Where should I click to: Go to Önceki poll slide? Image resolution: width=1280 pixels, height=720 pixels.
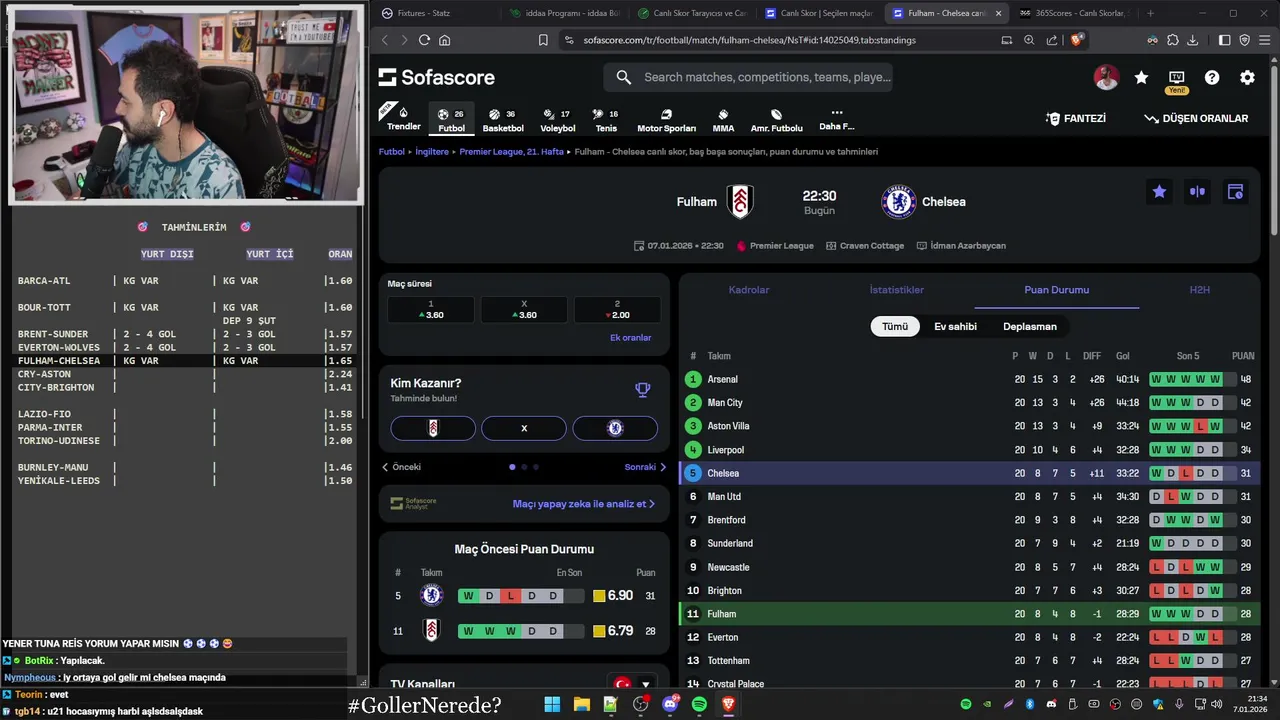point(401,467)
